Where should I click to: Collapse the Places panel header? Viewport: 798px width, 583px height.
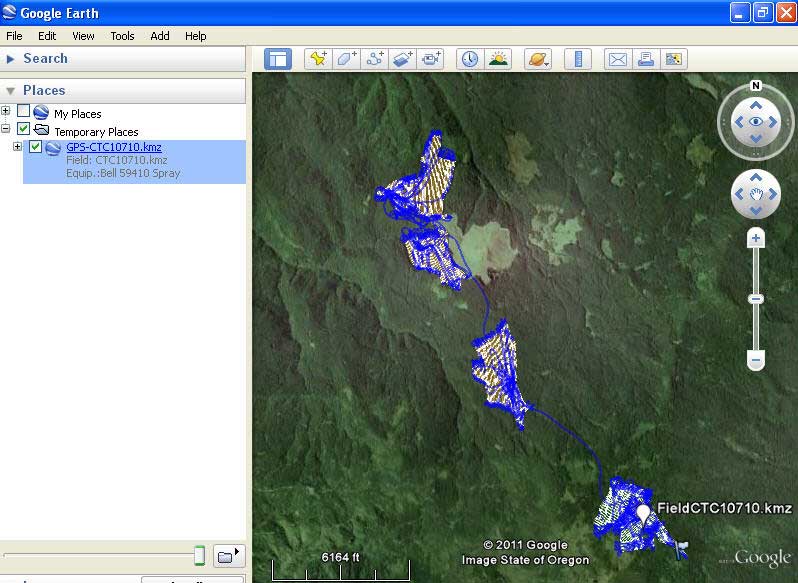[x=11, y=91]
